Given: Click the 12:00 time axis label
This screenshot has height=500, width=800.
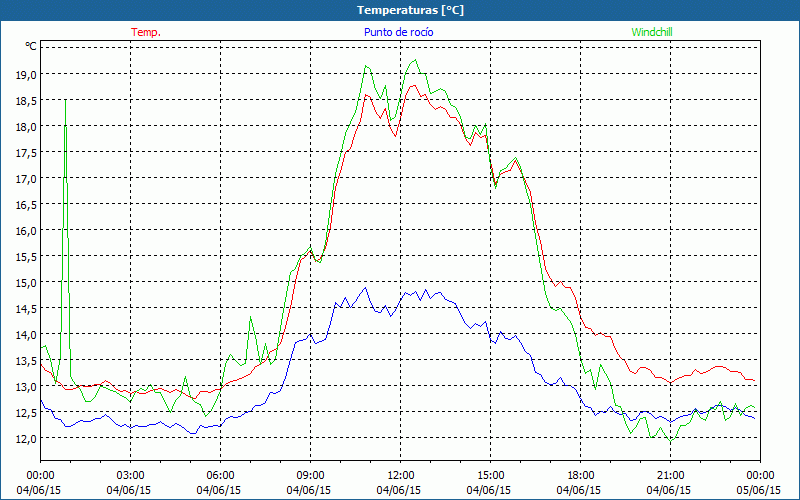Looking at the screenshot, I should 401,476.
